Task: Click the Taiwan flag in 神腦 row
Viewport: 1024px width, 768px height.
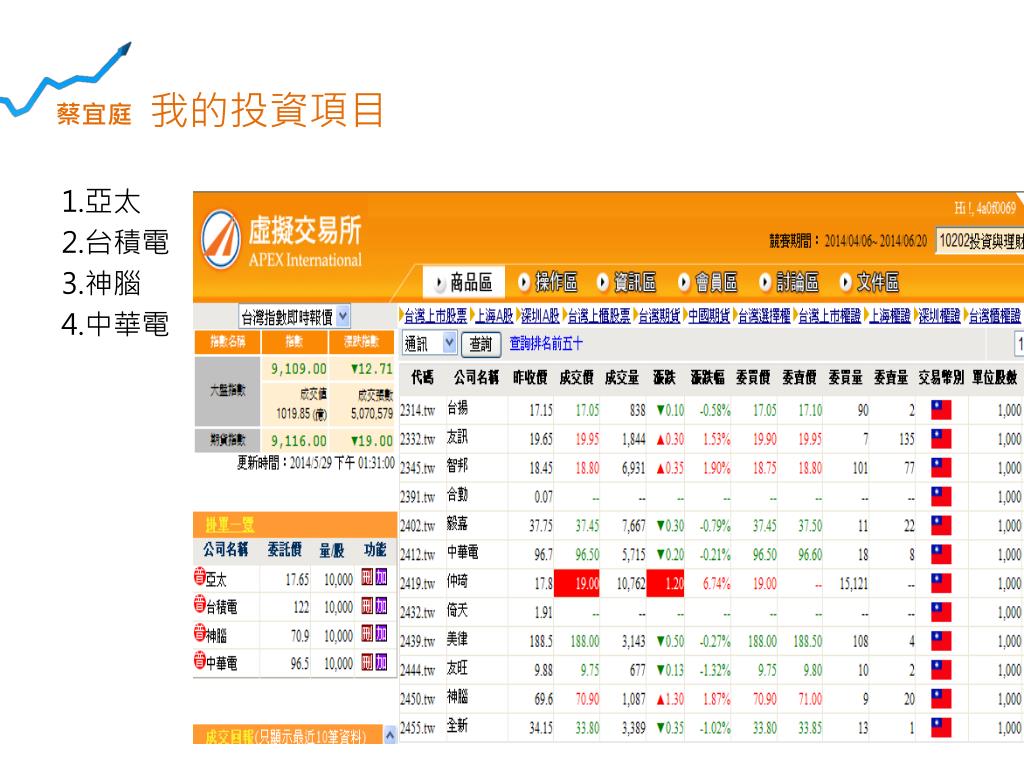Action: click(x=941, y=699)
